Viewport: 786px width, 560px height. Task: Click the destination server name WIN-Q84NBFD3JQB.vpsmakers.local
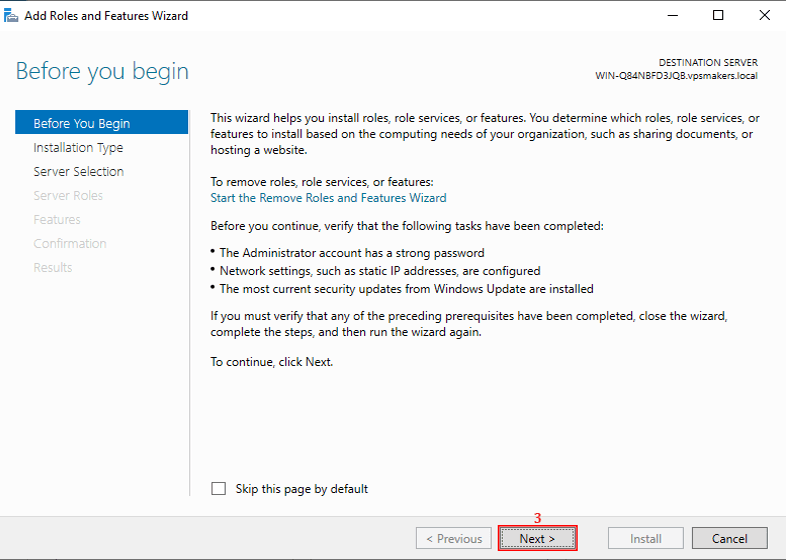coord(676,76)
